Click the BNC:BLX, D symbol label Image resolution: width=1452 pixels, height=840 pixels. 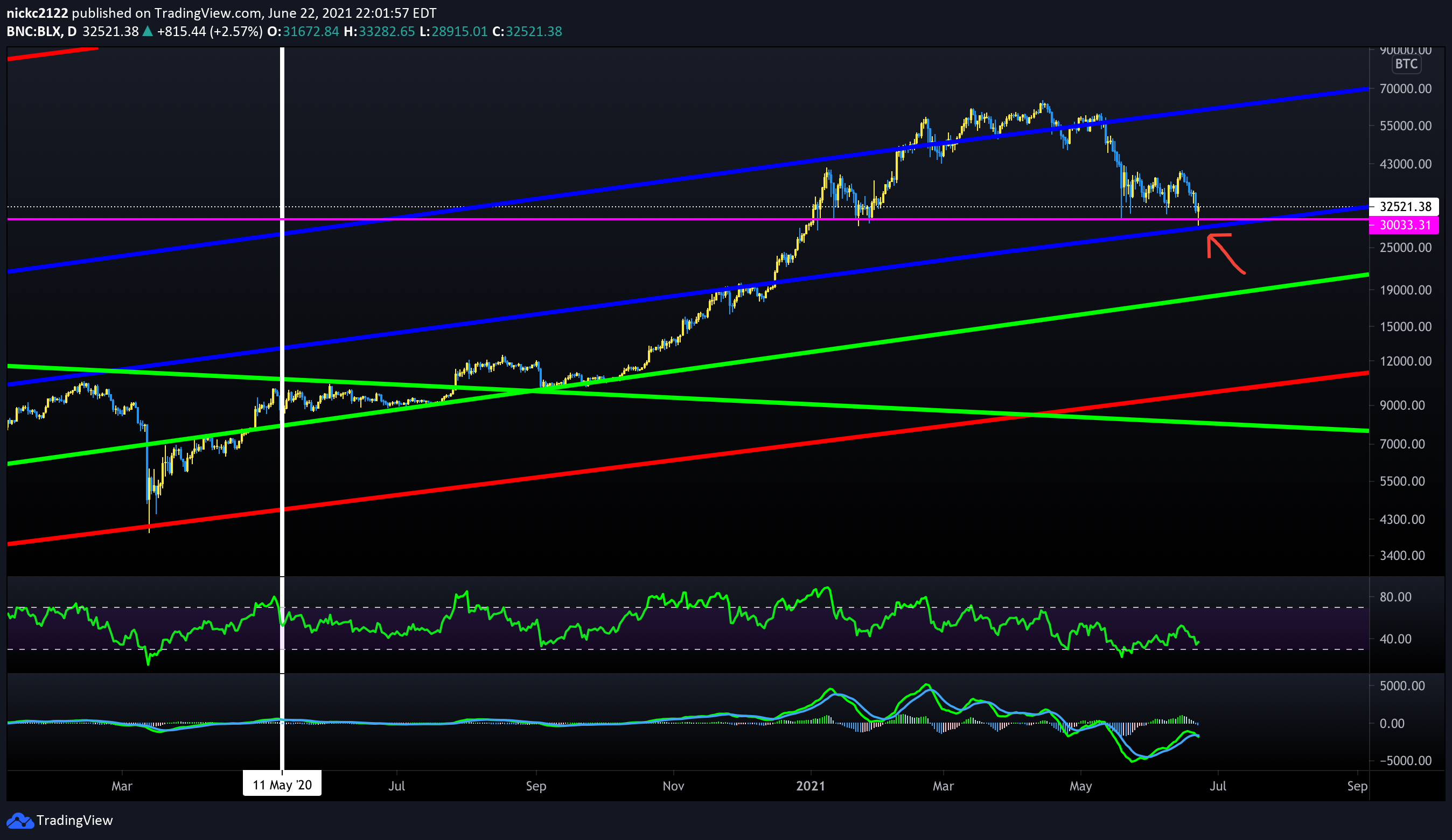pos(41,31)
